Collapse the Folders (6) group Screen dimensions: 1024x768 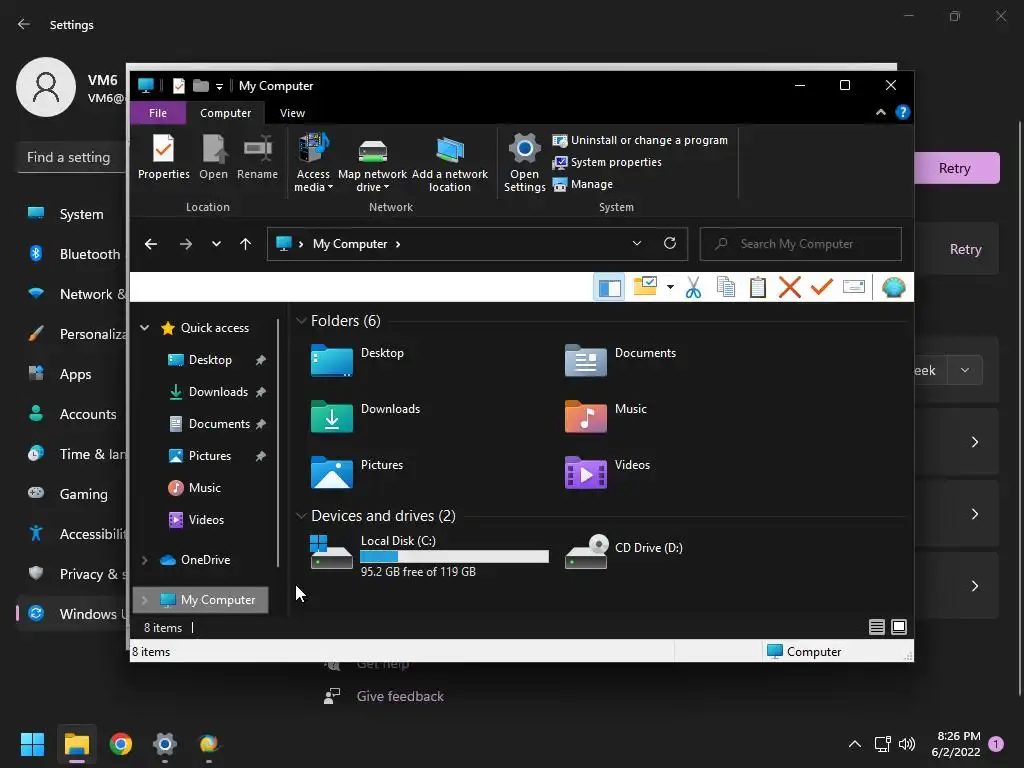coord(301,321)
